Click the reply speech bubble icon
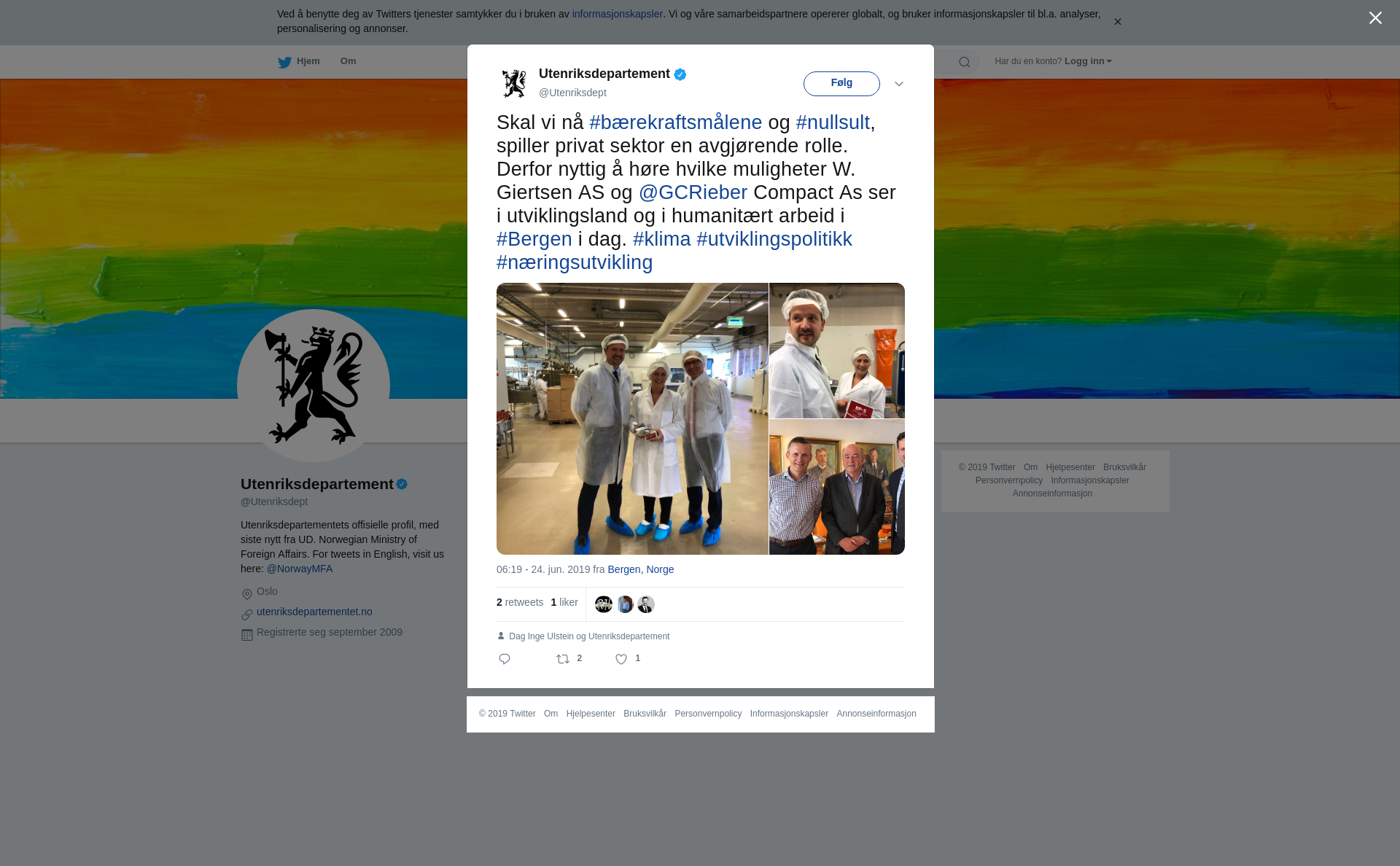Viewport: 1400px width, 866px height. tap(505, 659)
